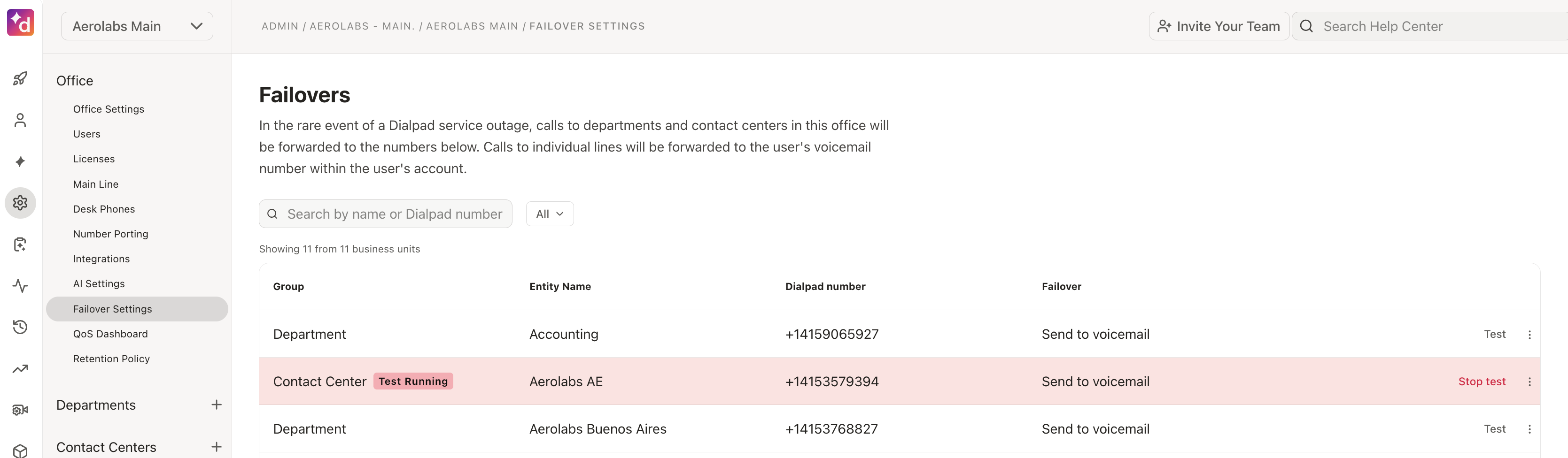Click the magnifier icon in failover search box
Image resolution: width=1568 pixels, height=458 pixels.
click(x=272, y=214)
